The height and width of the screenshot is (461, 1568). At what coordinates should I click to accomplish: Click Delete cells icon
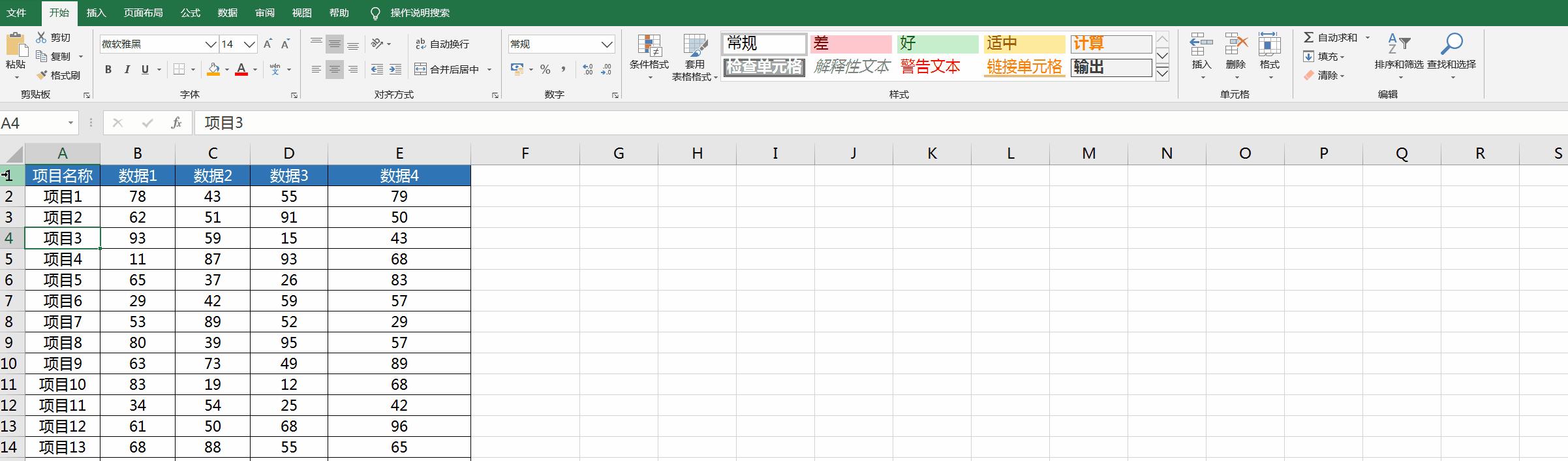(x=1236, y=44)
